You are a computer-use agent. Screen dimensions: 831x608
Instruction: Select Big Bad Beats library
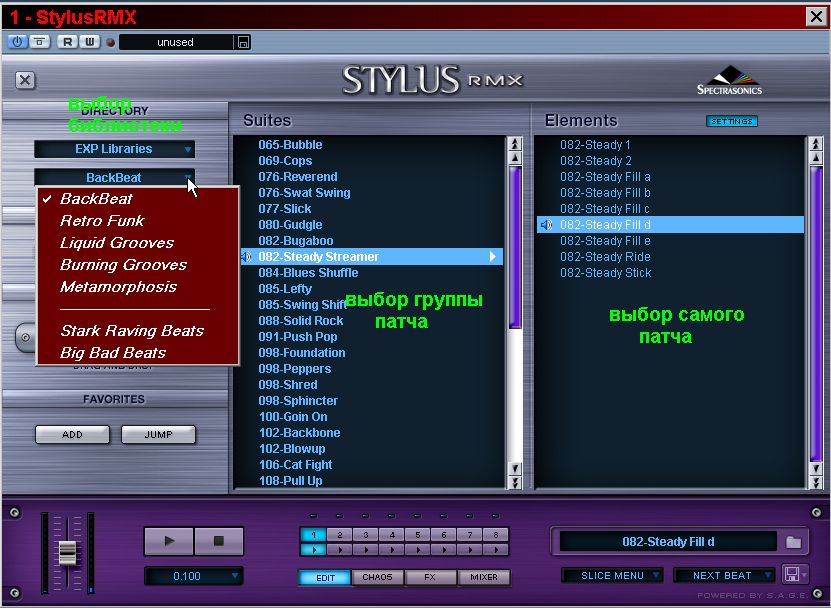click(113, 353)
